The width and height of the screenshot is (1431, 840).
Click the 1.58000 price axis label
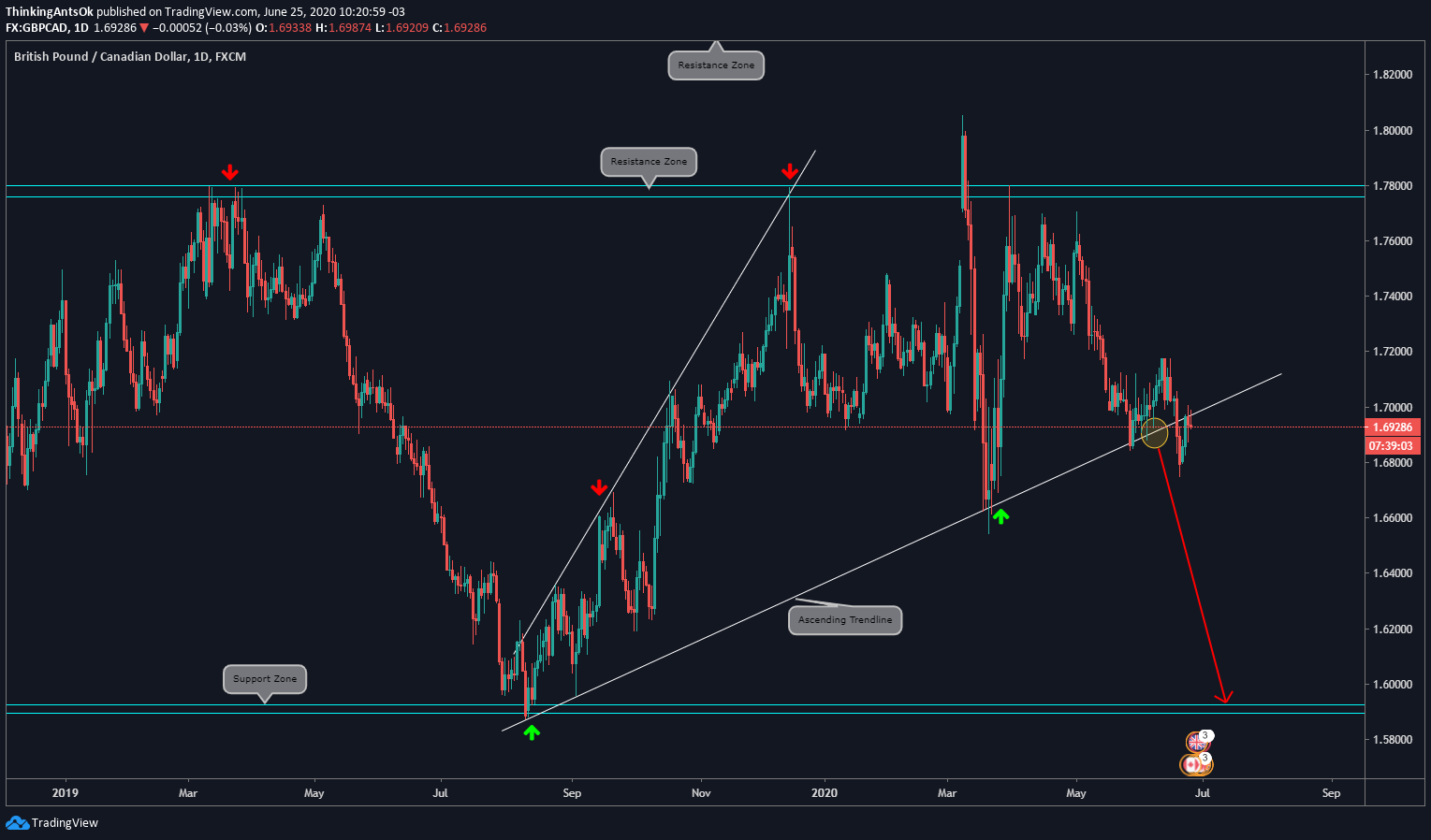tap(1392, 740)
